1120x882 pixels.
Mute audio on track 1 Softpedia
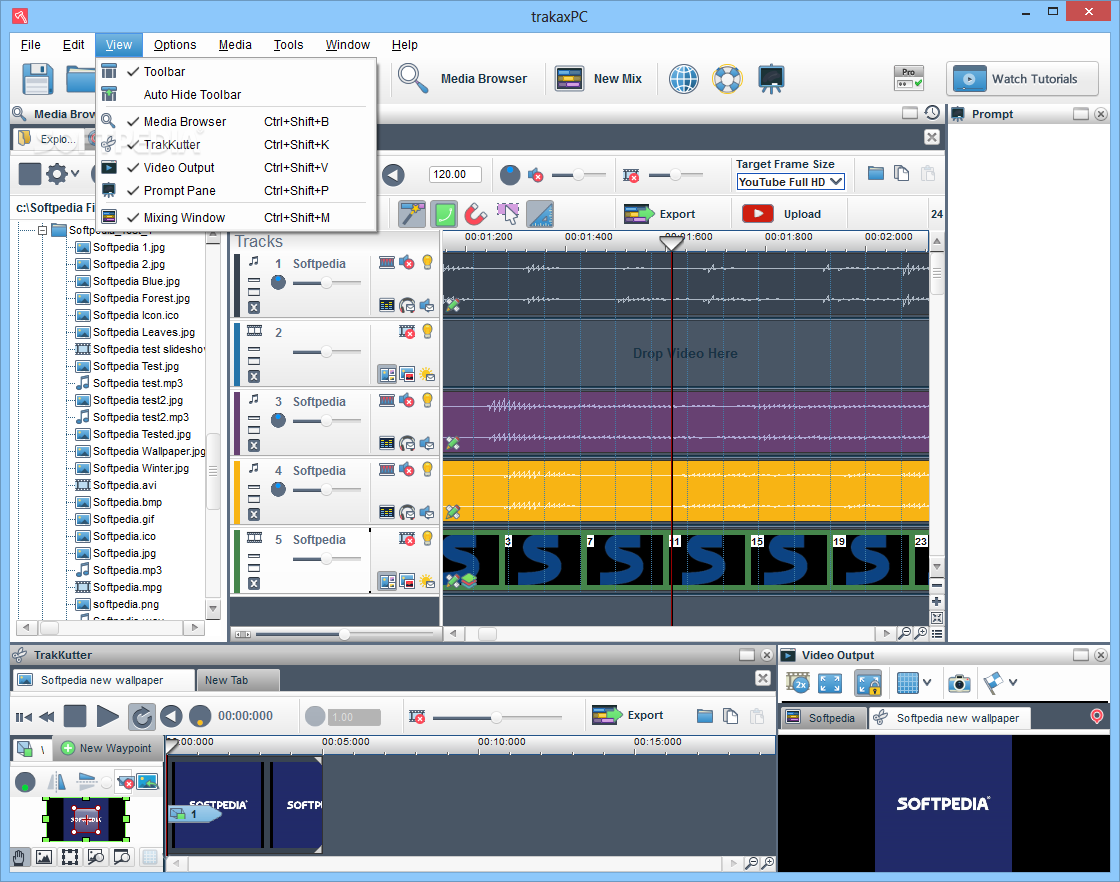click(x=407, y=263)
